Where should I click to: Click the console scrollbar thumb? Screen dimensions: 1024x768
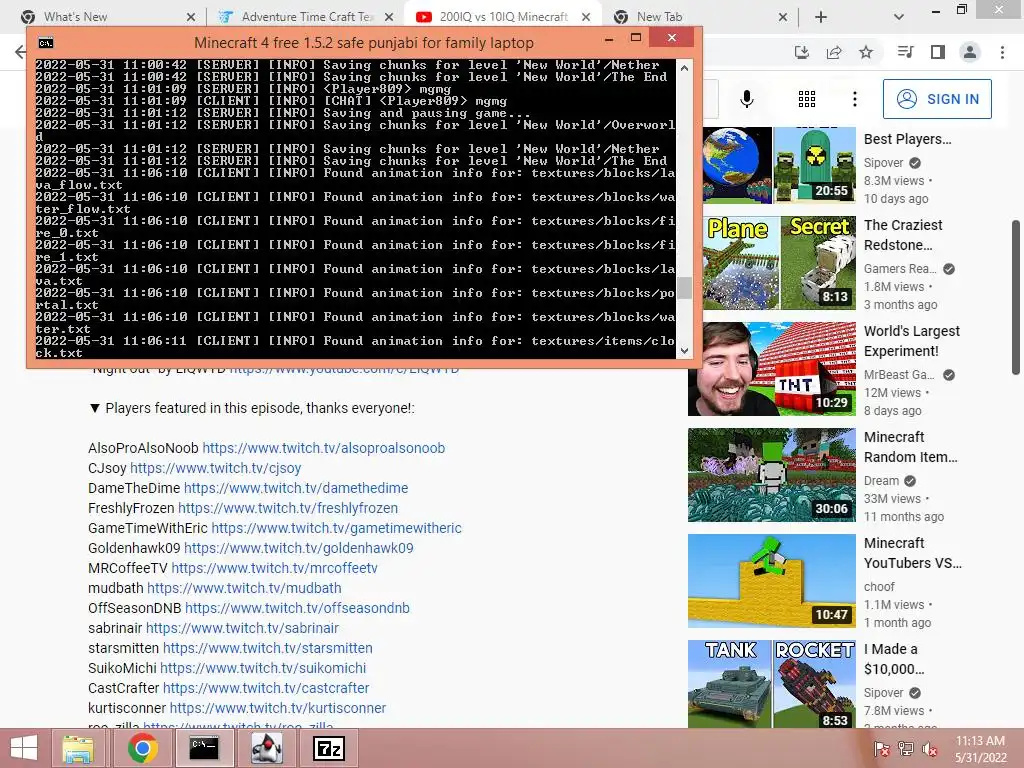[x=684, y=288]
